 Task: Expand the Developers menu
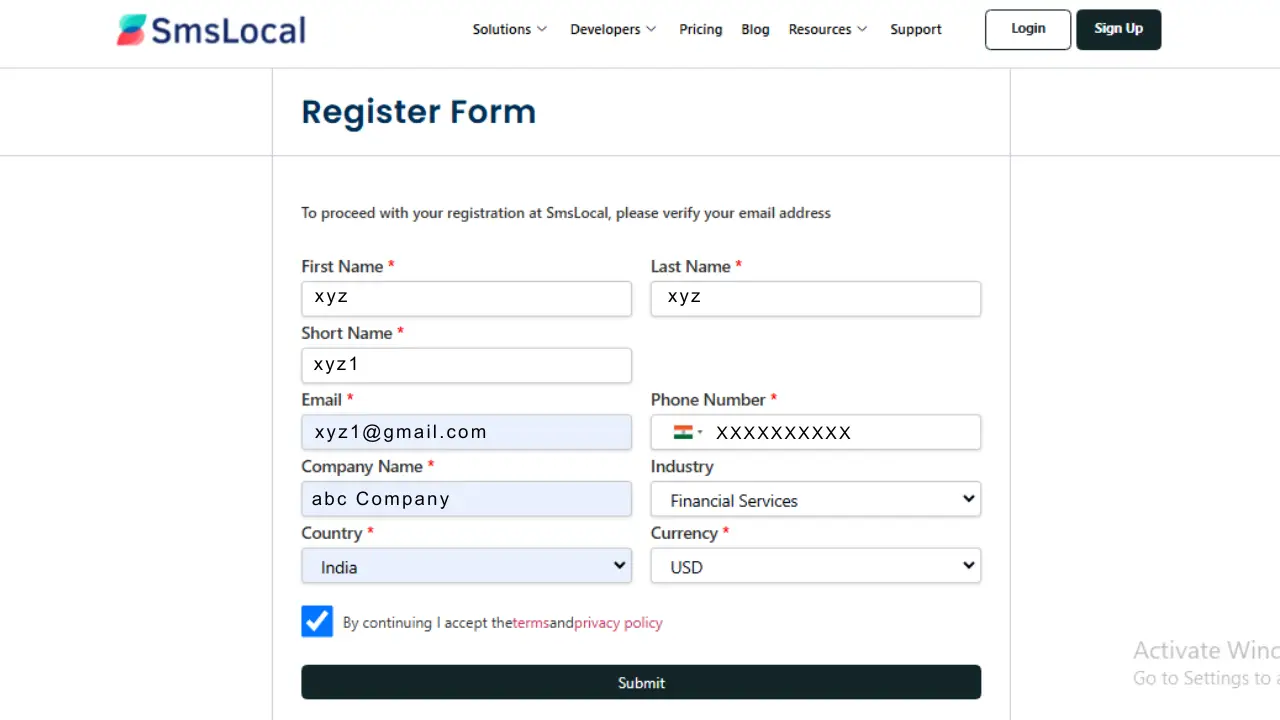coord(613,30)
